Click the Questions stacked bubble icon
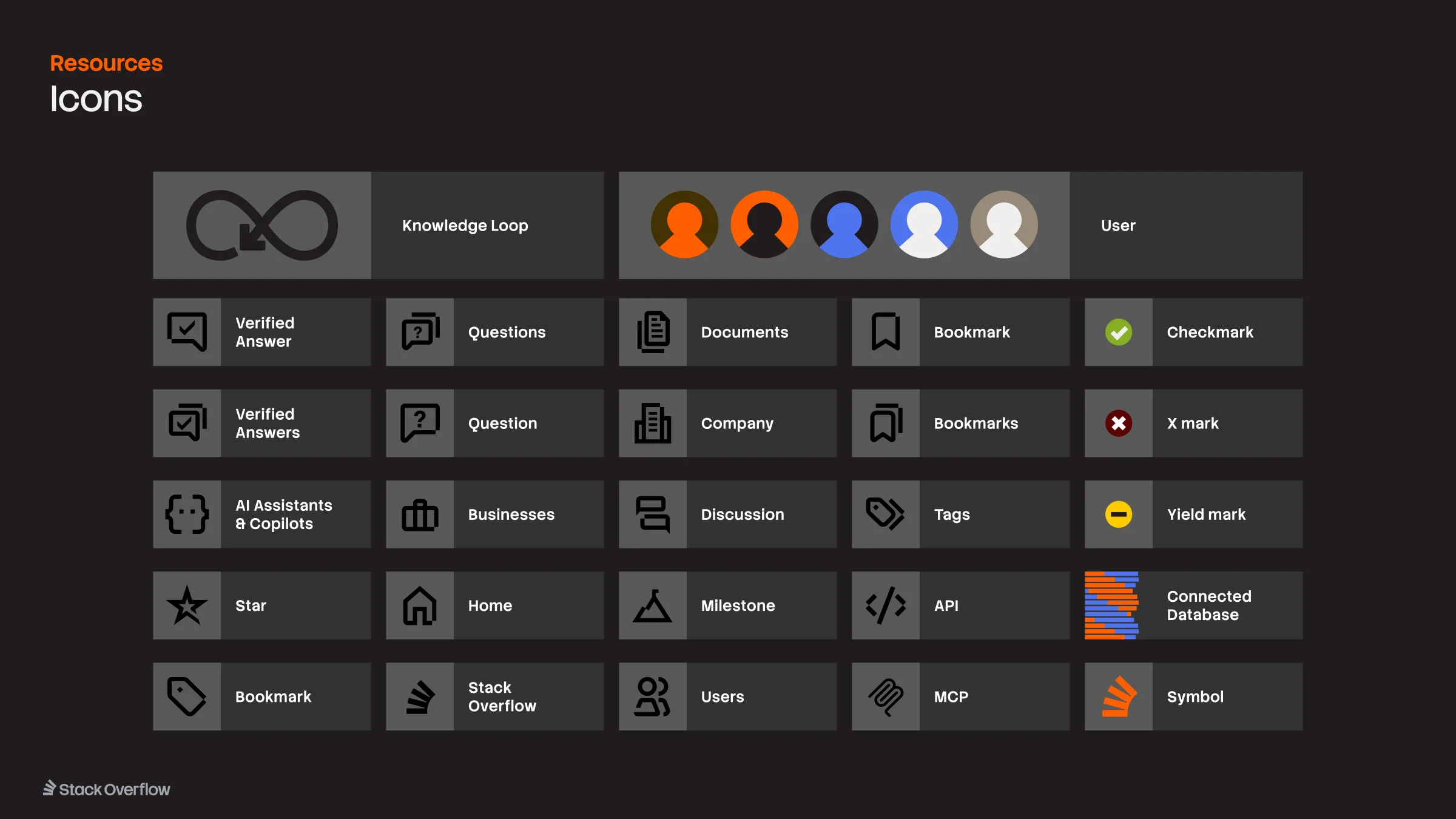 coord(420,332)
